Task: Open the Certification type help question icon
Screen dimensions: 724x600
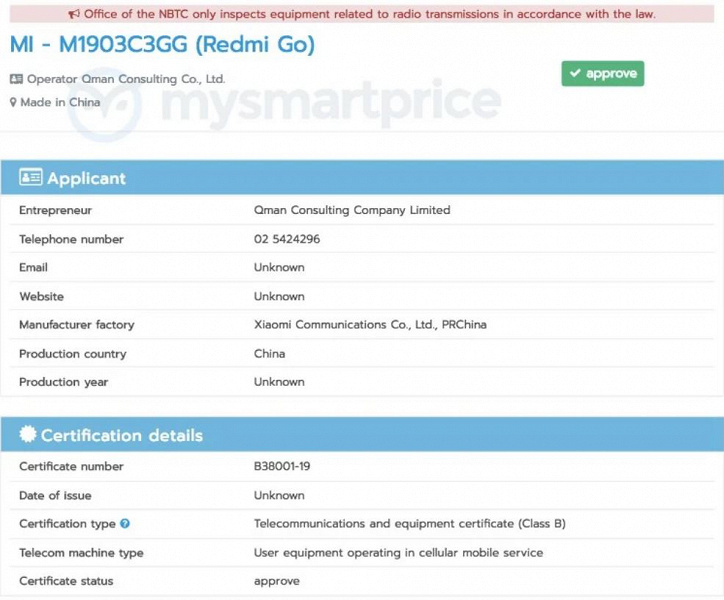Action: click(x=125, y=523)
